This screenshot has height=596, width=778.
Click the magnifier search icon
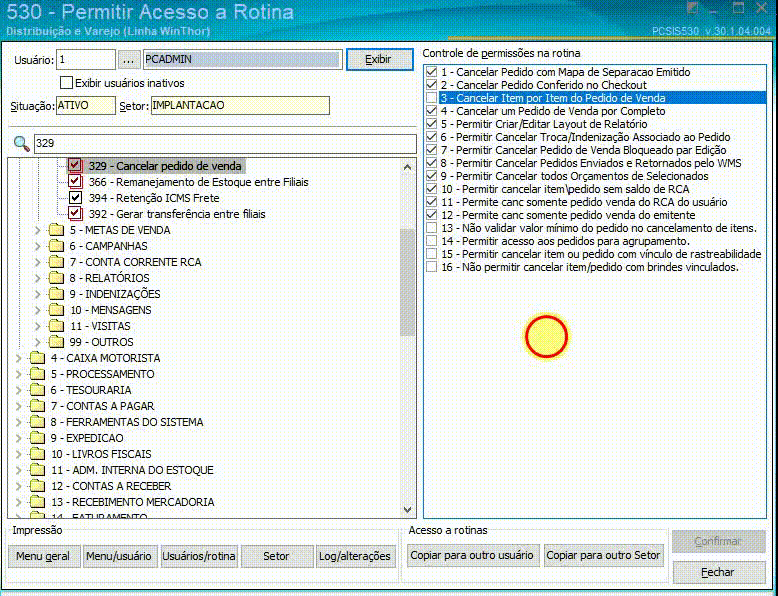(x=21, y=144)
